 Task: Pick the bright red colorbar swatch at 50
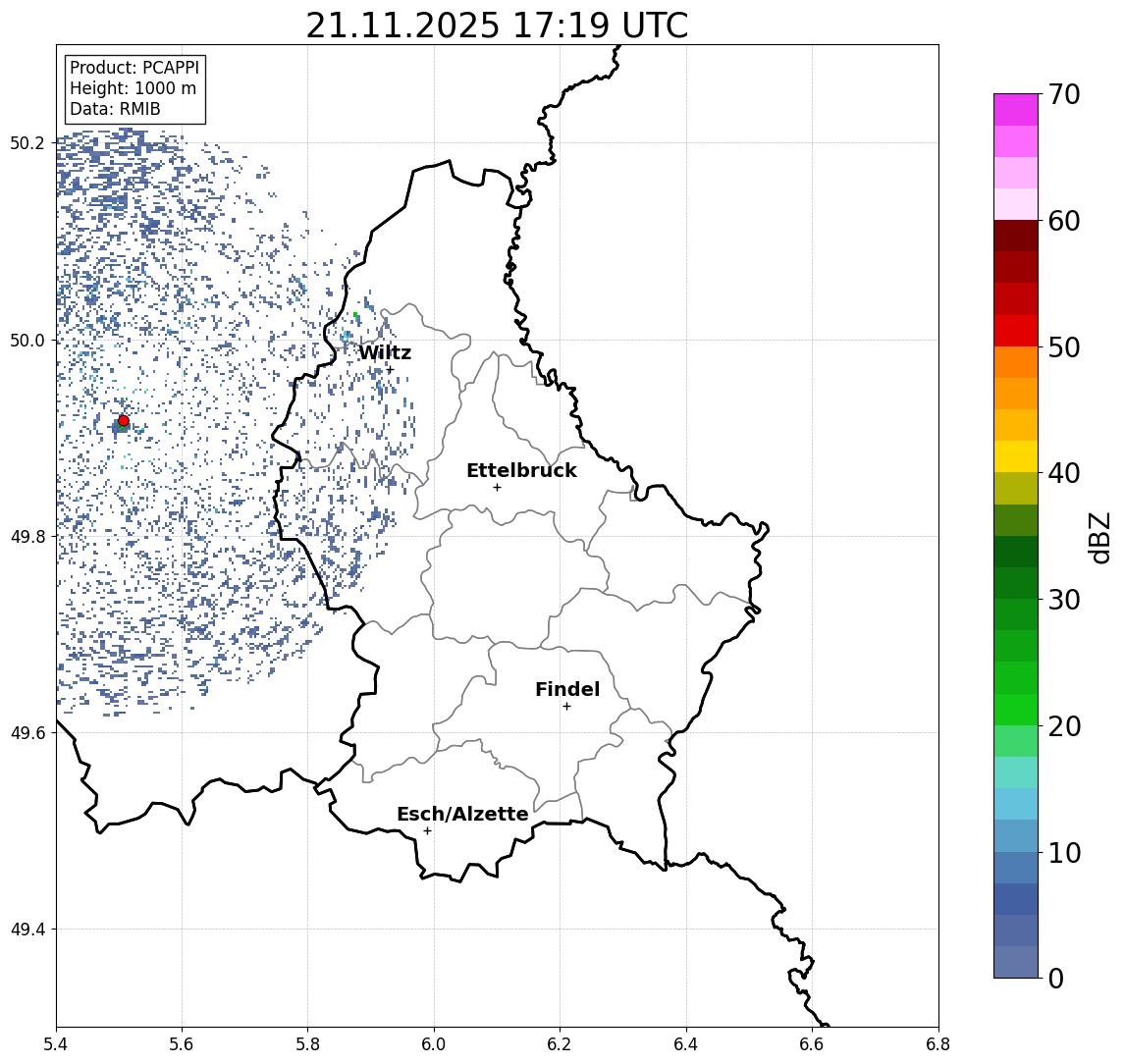[x=1016, y=331]
